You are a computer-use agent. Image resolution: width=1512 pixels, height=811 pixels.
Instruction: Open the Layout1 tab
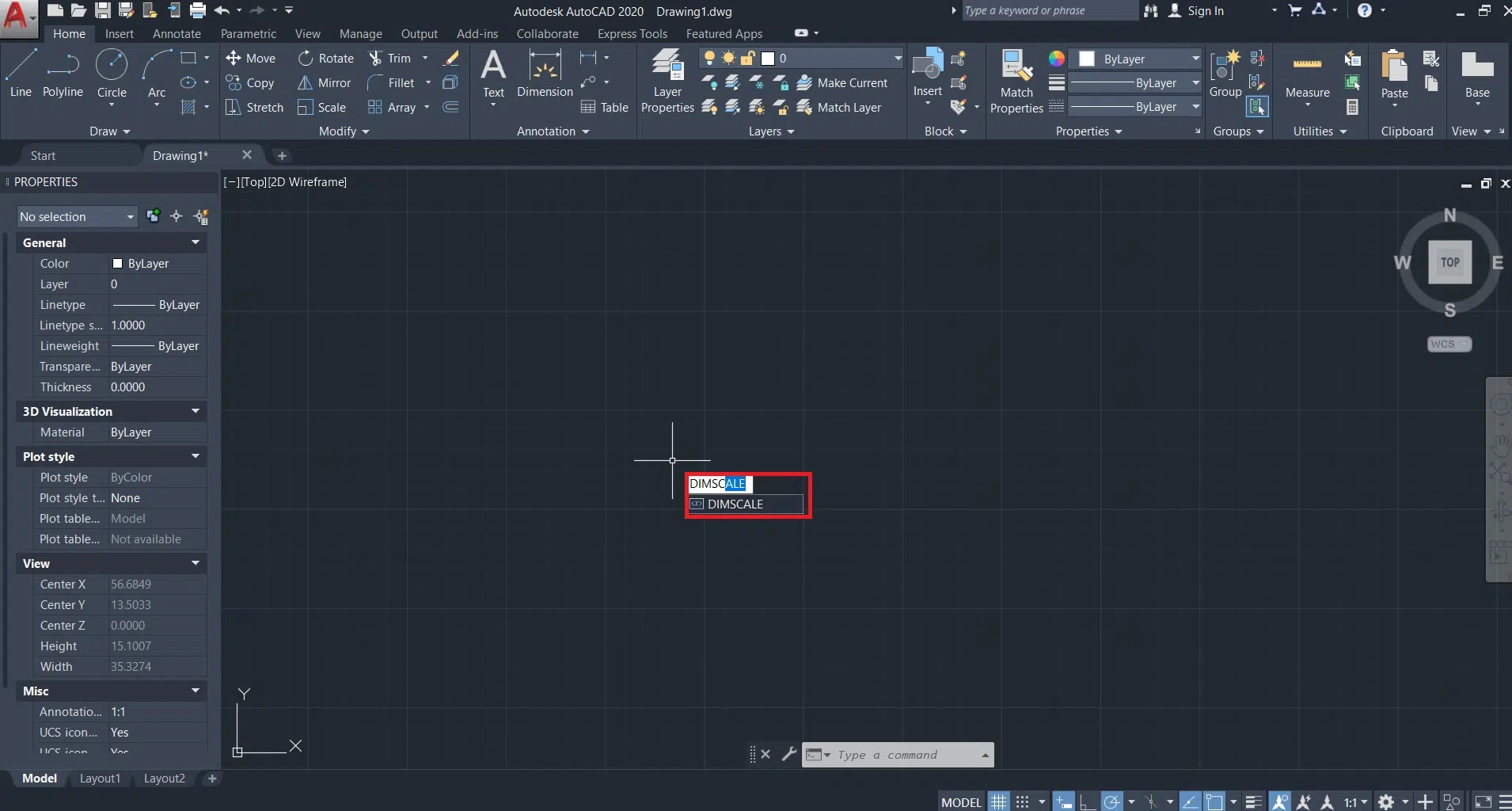coord(100,779)
